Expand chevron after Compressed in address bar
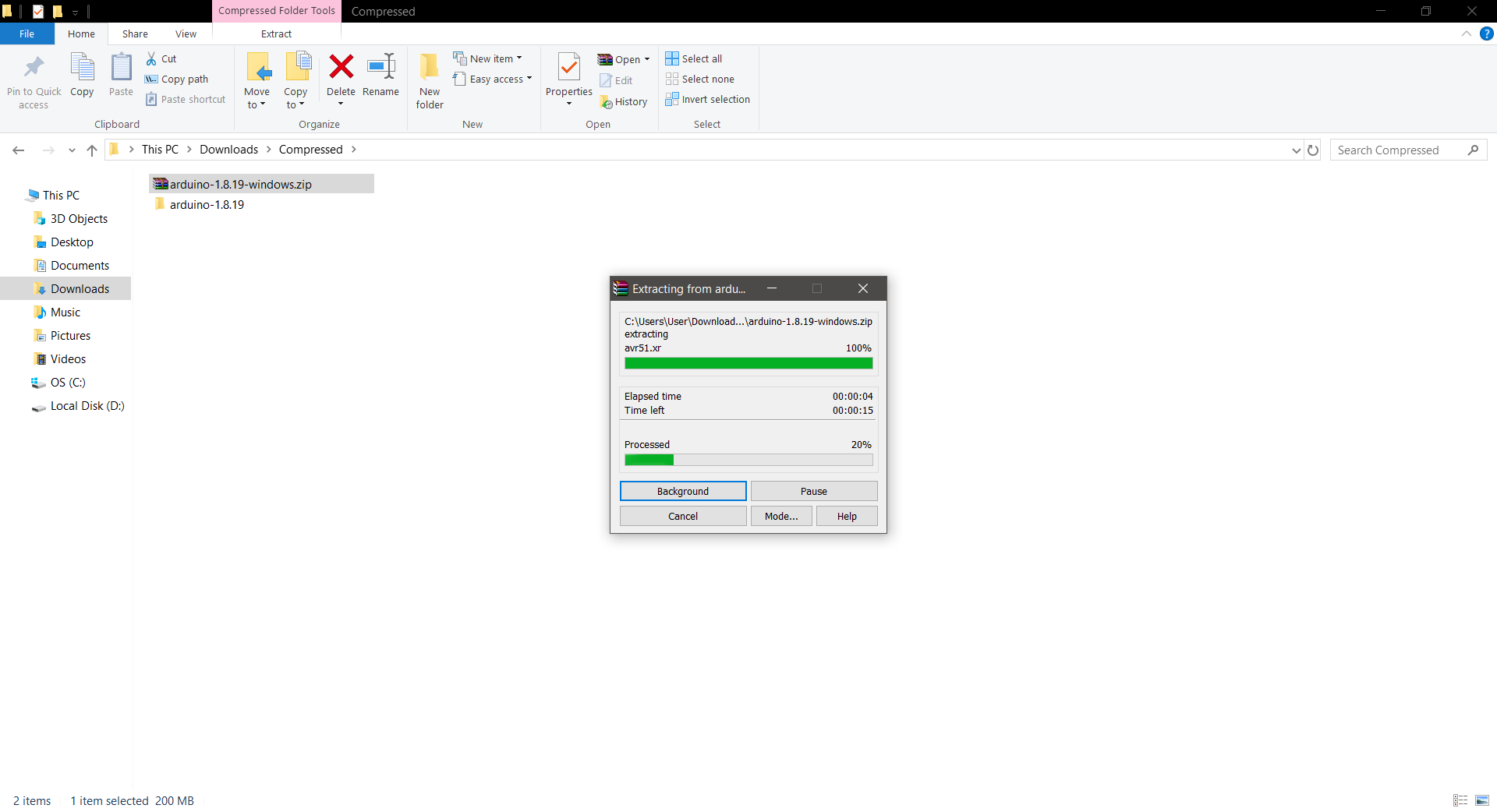 click(353, 149)
